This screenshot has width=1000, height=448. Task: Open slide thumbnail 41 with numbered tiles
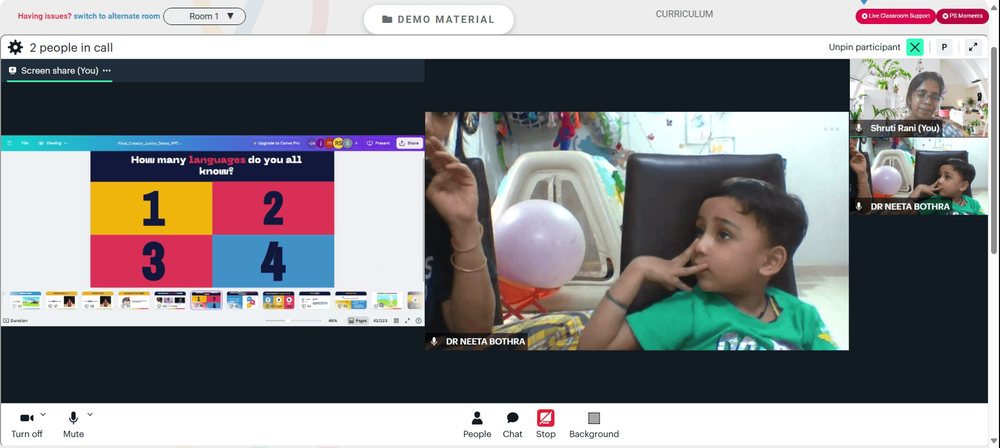(x=207, y=300)
